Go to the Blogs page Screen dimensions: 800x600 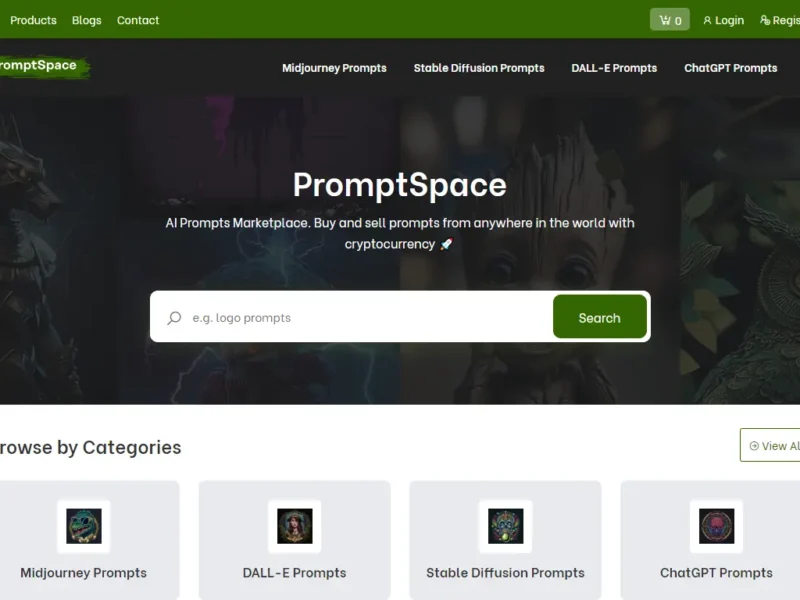87,20
